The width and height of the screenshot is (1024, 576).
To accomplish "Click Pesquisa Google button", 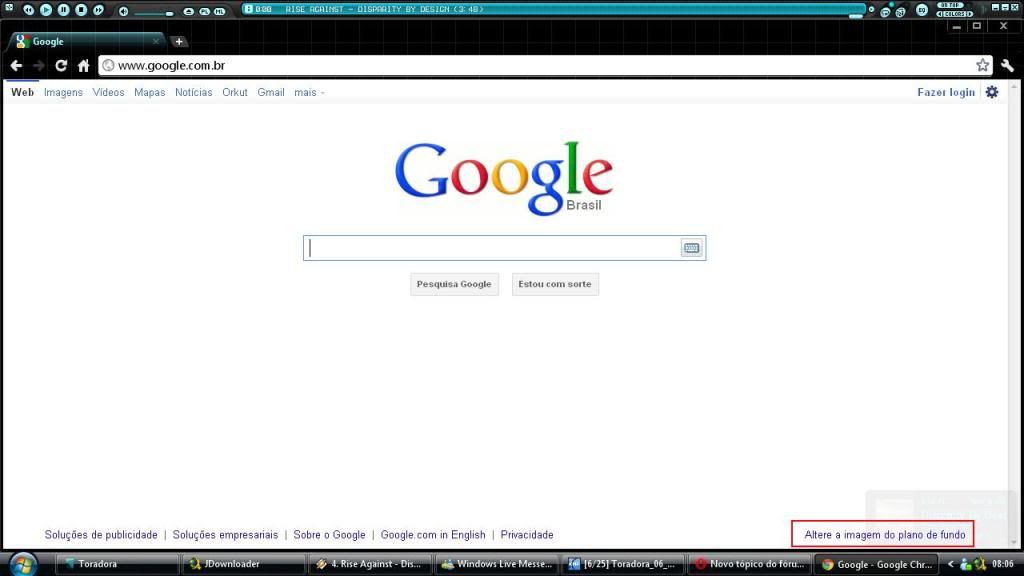I will click(454, 284).
